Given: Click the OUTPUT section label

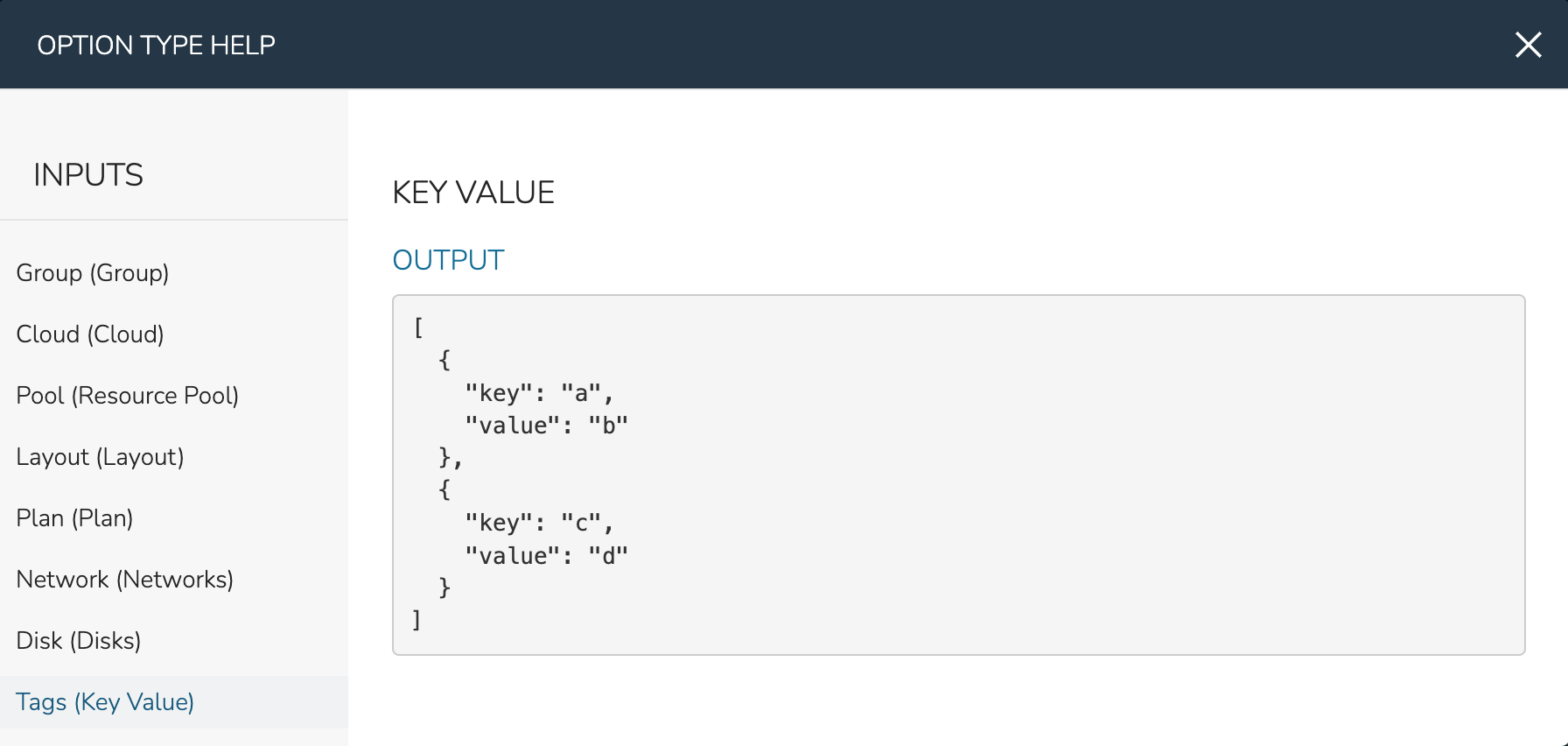Looking at the screenshot, I should (x=448, y=260).
